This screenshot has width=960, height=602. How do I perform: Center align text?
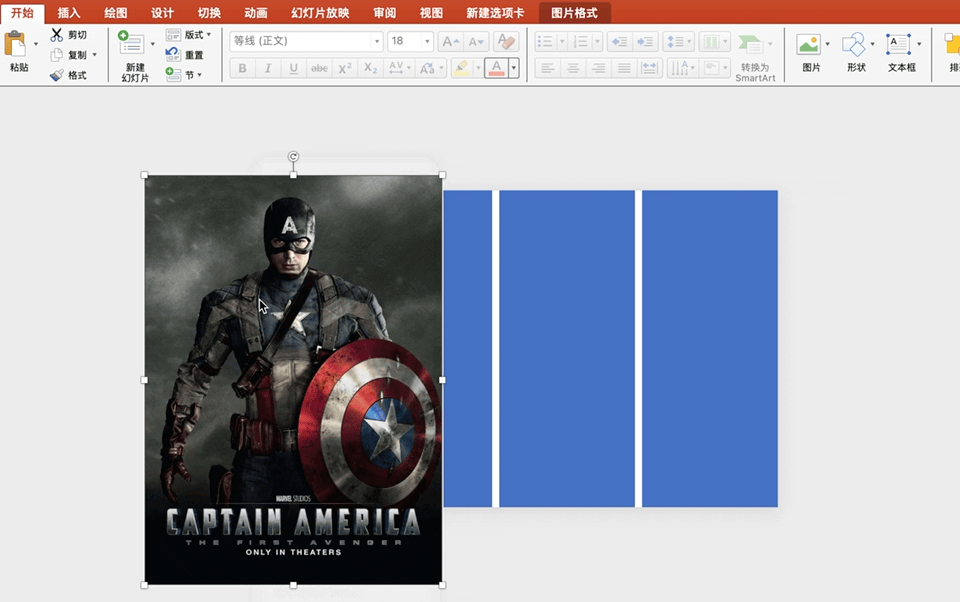pos(573,68)
